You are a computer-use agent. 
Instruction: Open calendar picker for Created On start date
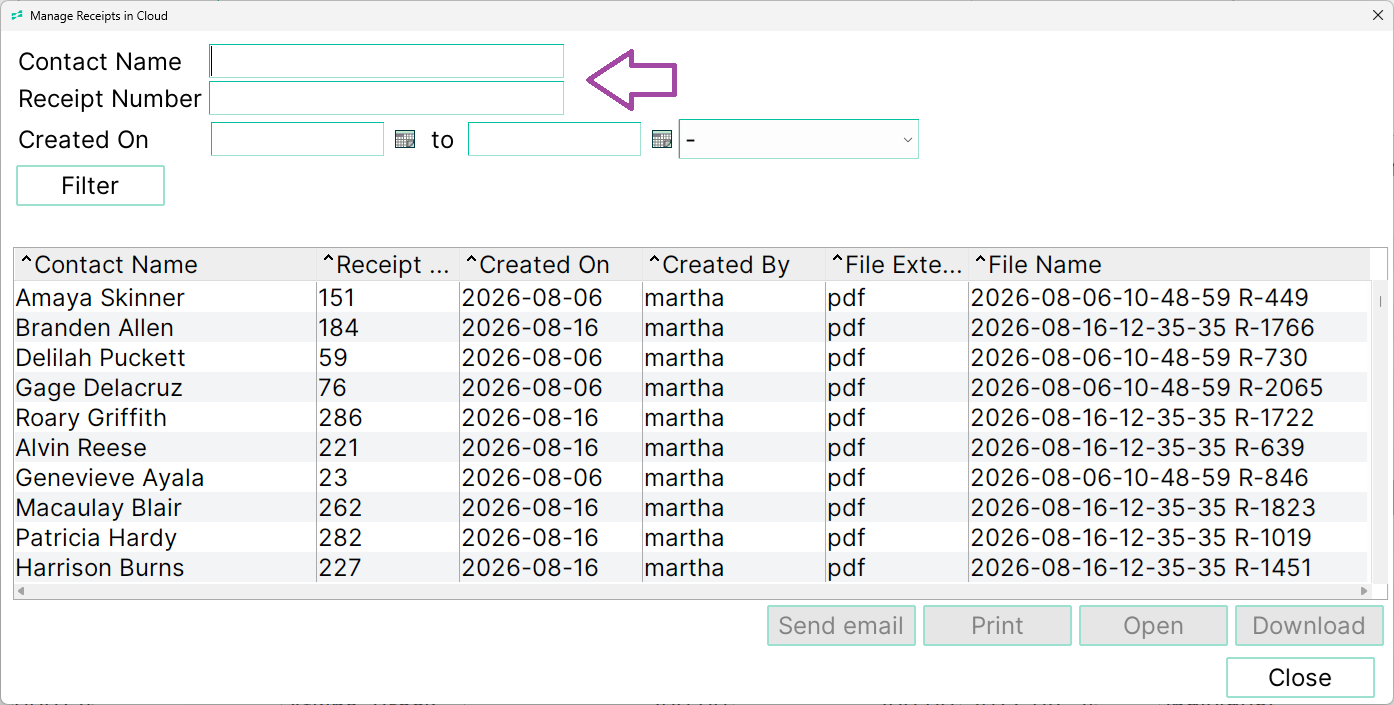point(405,140)
